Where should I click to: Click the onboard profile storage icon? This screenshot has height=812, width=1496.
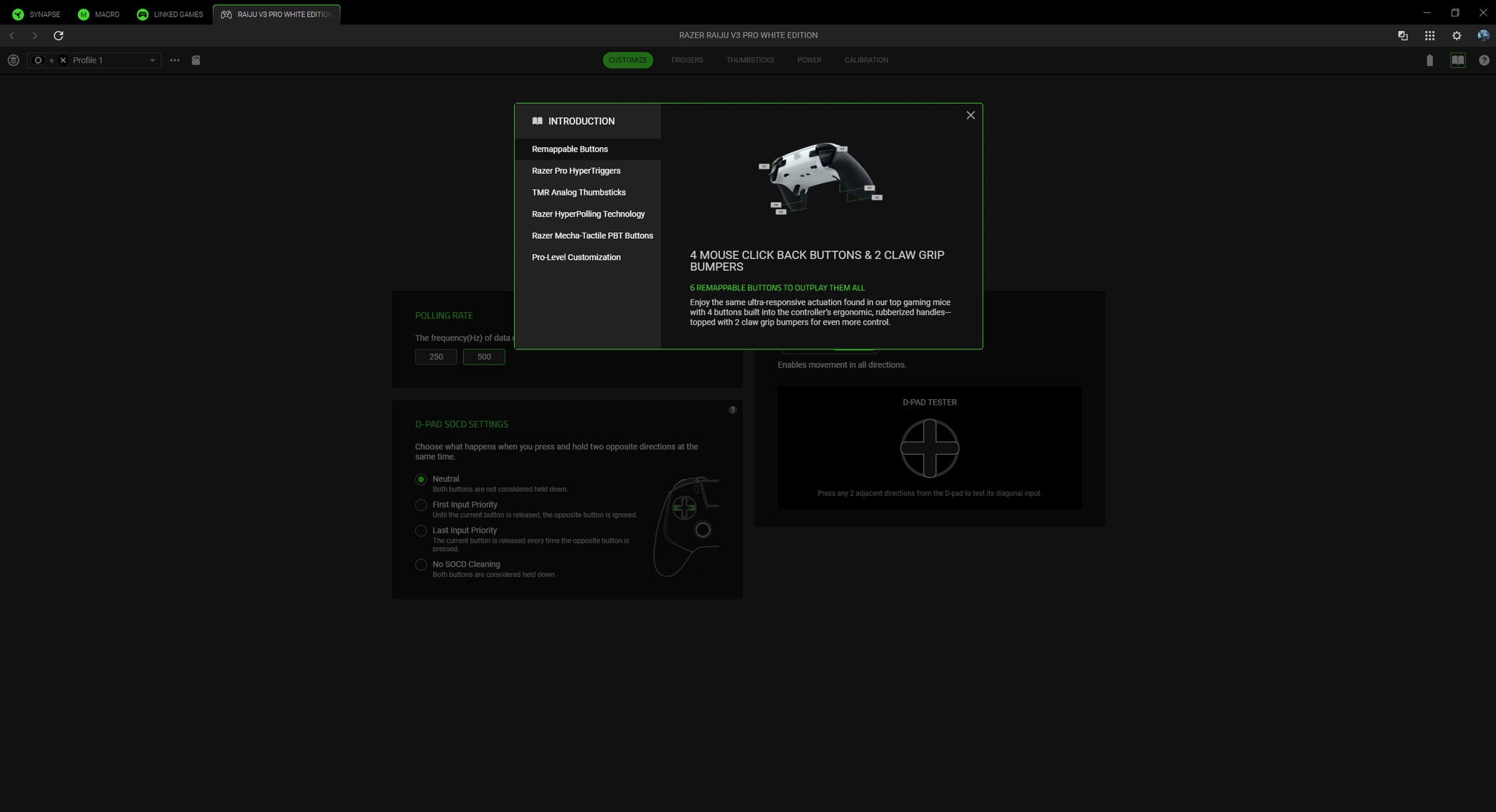point(196,61)
